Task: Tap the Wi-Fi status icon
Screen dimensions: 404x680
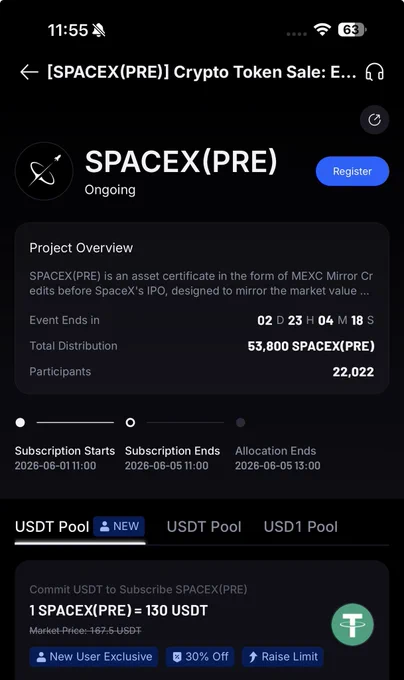Action: point(322,30)
